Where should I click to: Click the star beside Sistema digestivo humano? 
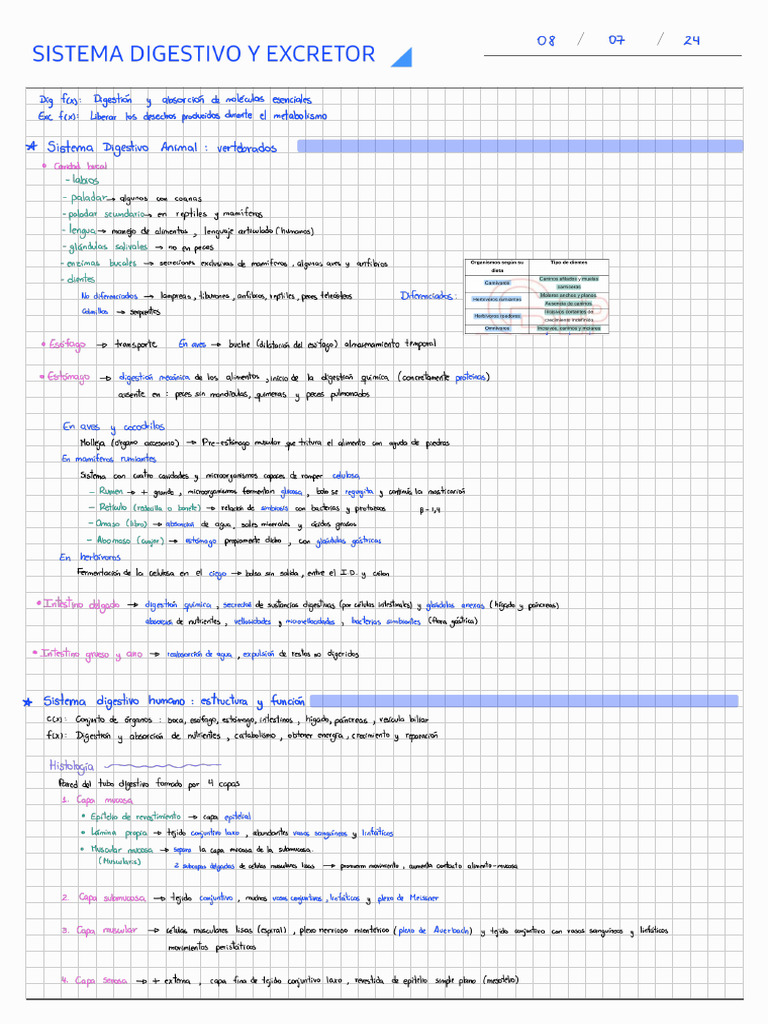coord(28,702)
